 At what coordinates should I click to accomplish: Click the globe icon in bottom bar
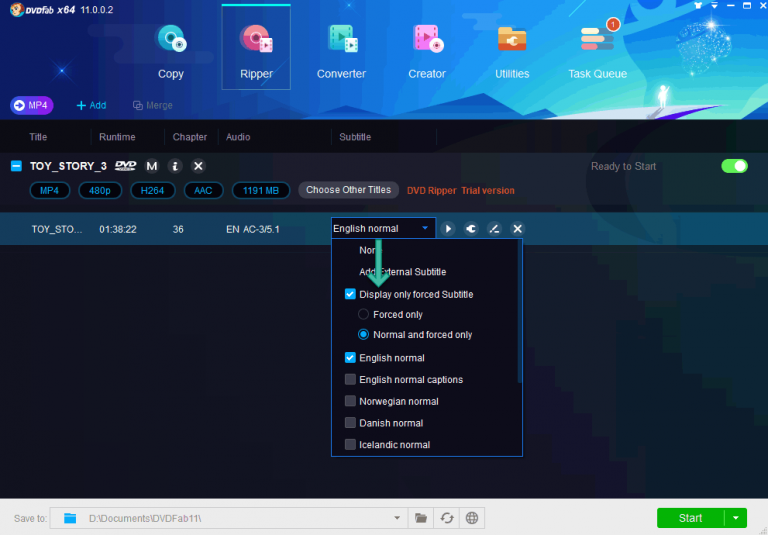472,518
